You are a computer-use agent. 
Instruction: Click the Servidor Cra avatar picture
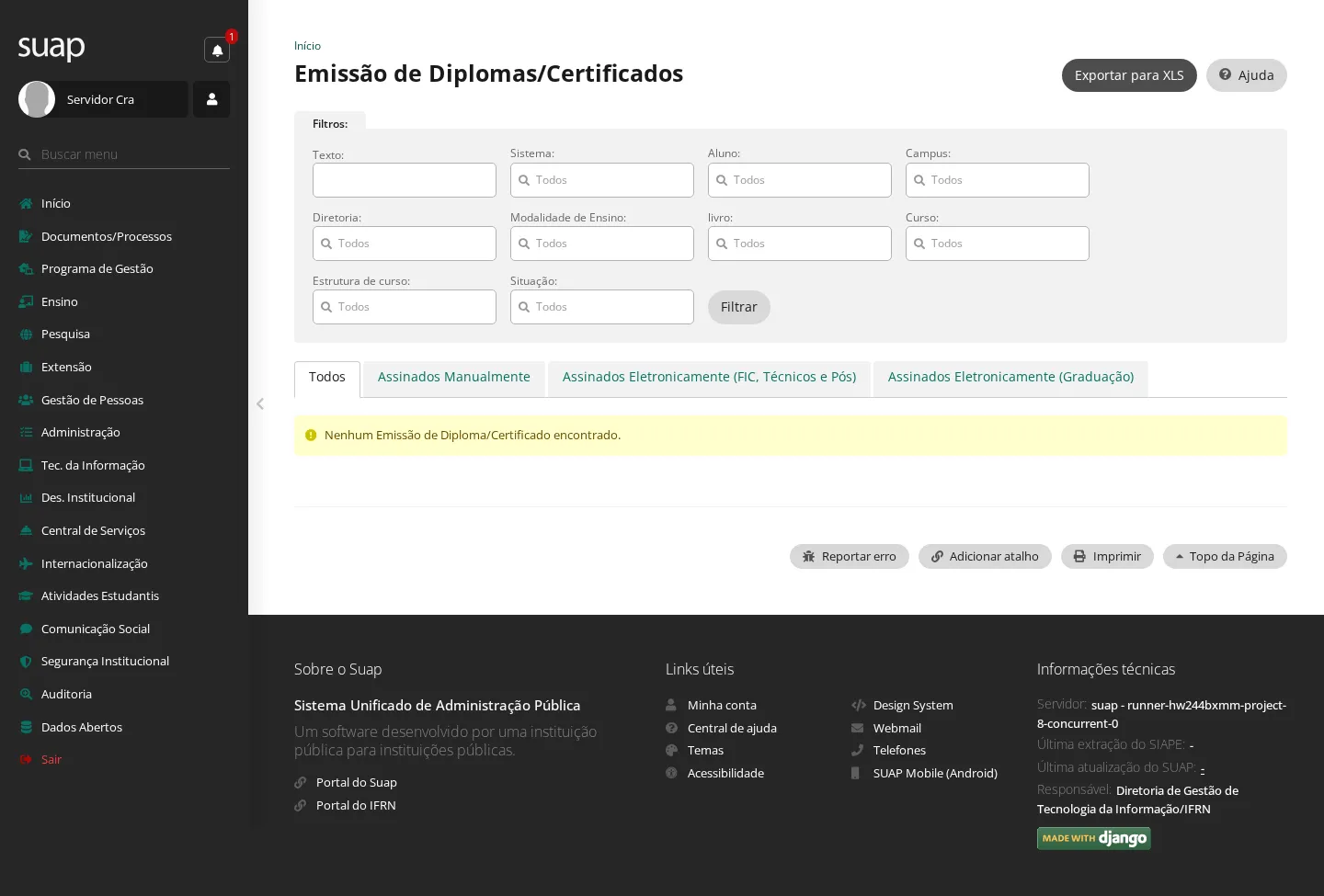[37, 99]
